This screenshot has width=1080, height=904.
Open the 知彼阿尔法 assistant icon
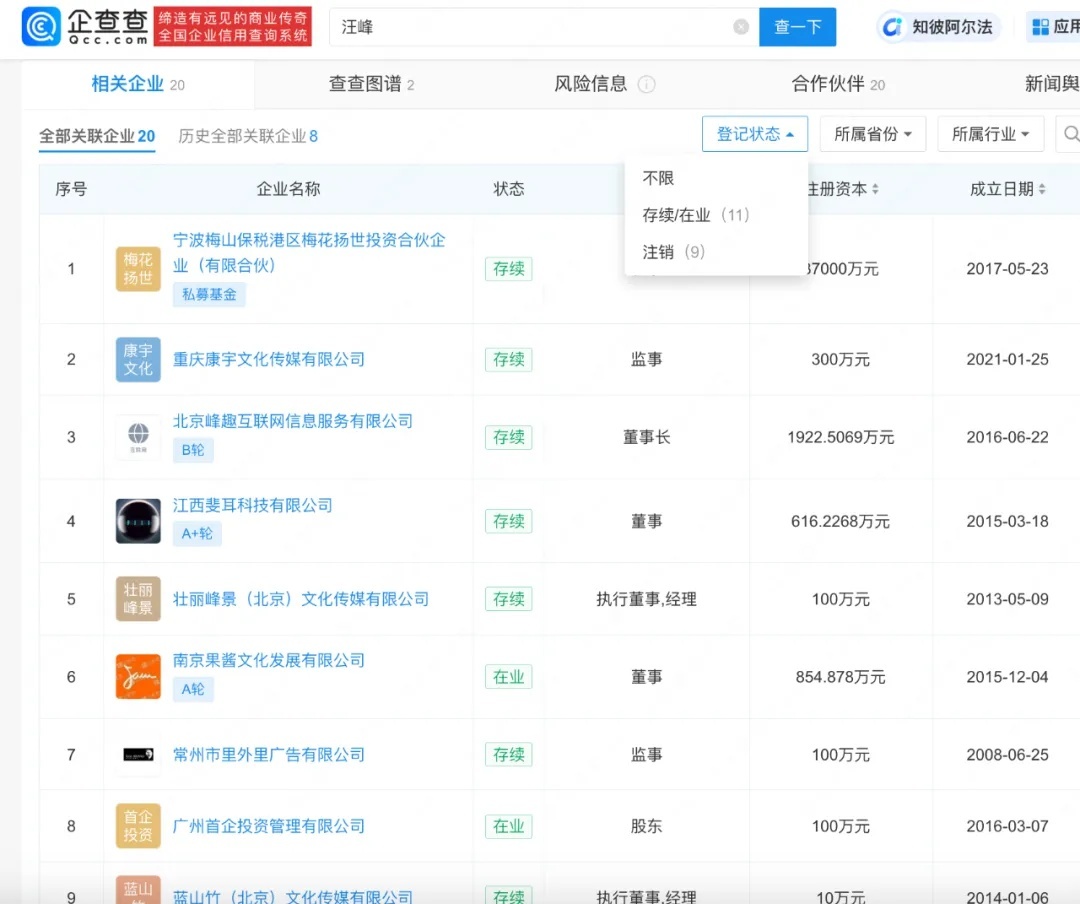coord(892,27)
